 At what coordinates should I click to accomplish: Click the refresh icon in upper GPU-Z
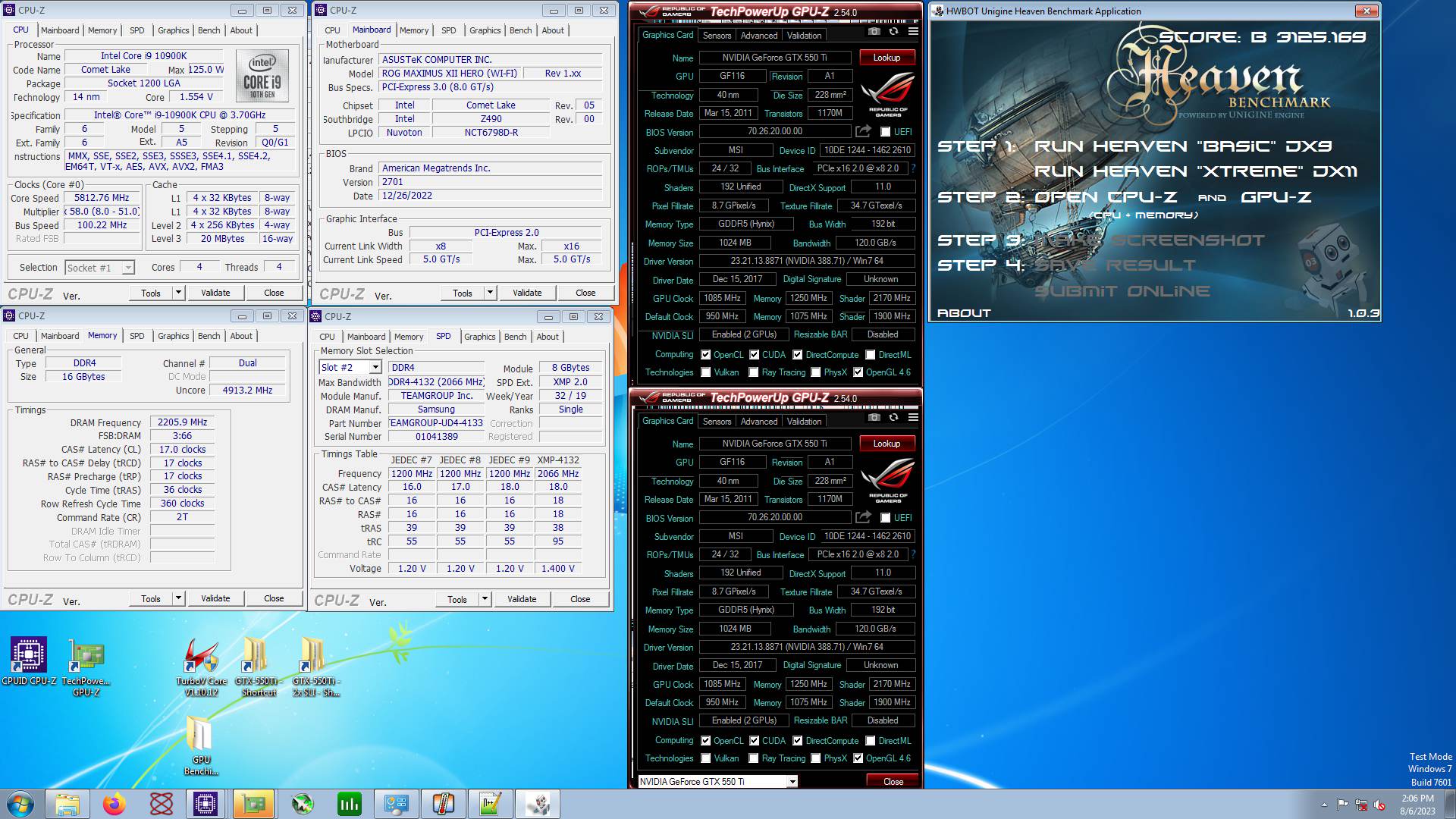point(893,32)
